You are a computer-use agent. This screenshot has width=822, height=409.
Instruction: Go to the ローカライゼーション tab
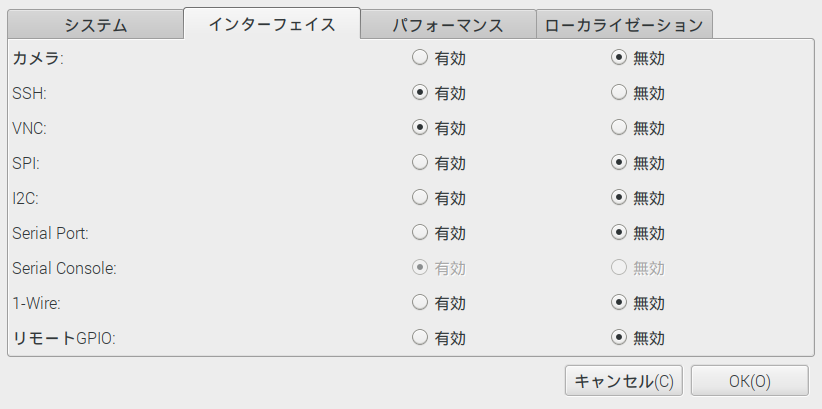(x=624, y=25)
